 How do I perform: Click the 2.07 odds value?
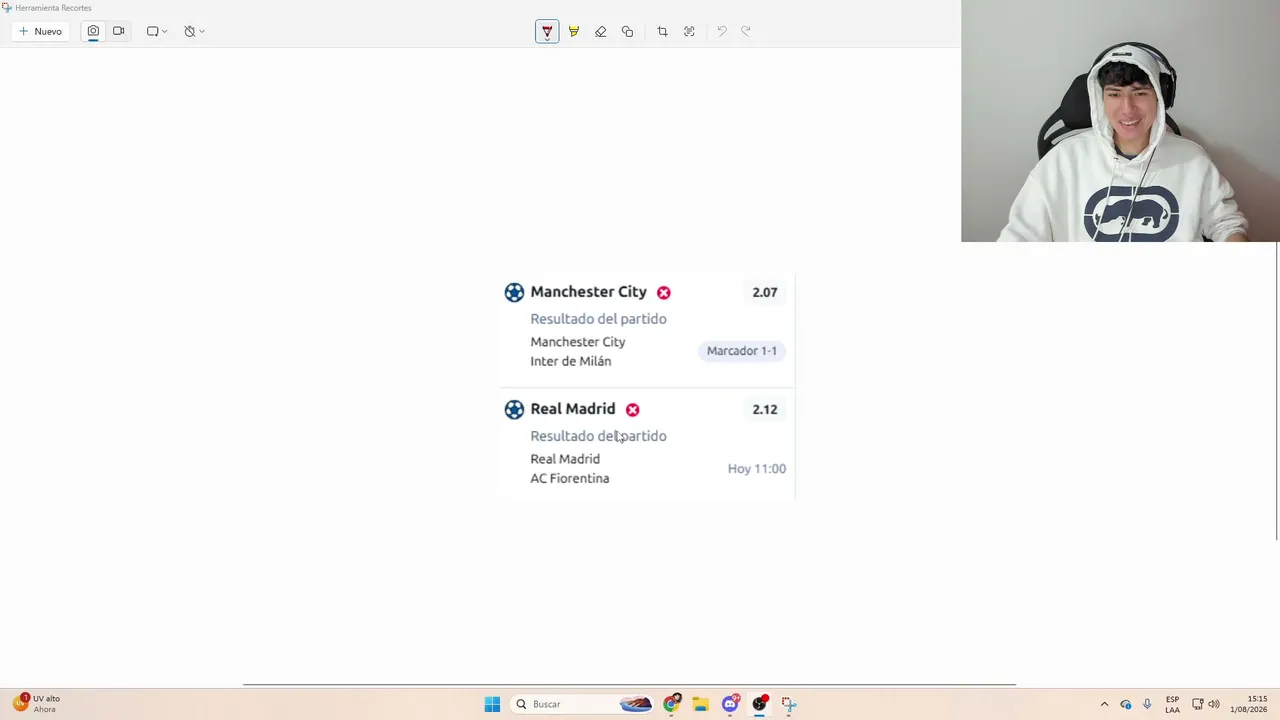765,292
